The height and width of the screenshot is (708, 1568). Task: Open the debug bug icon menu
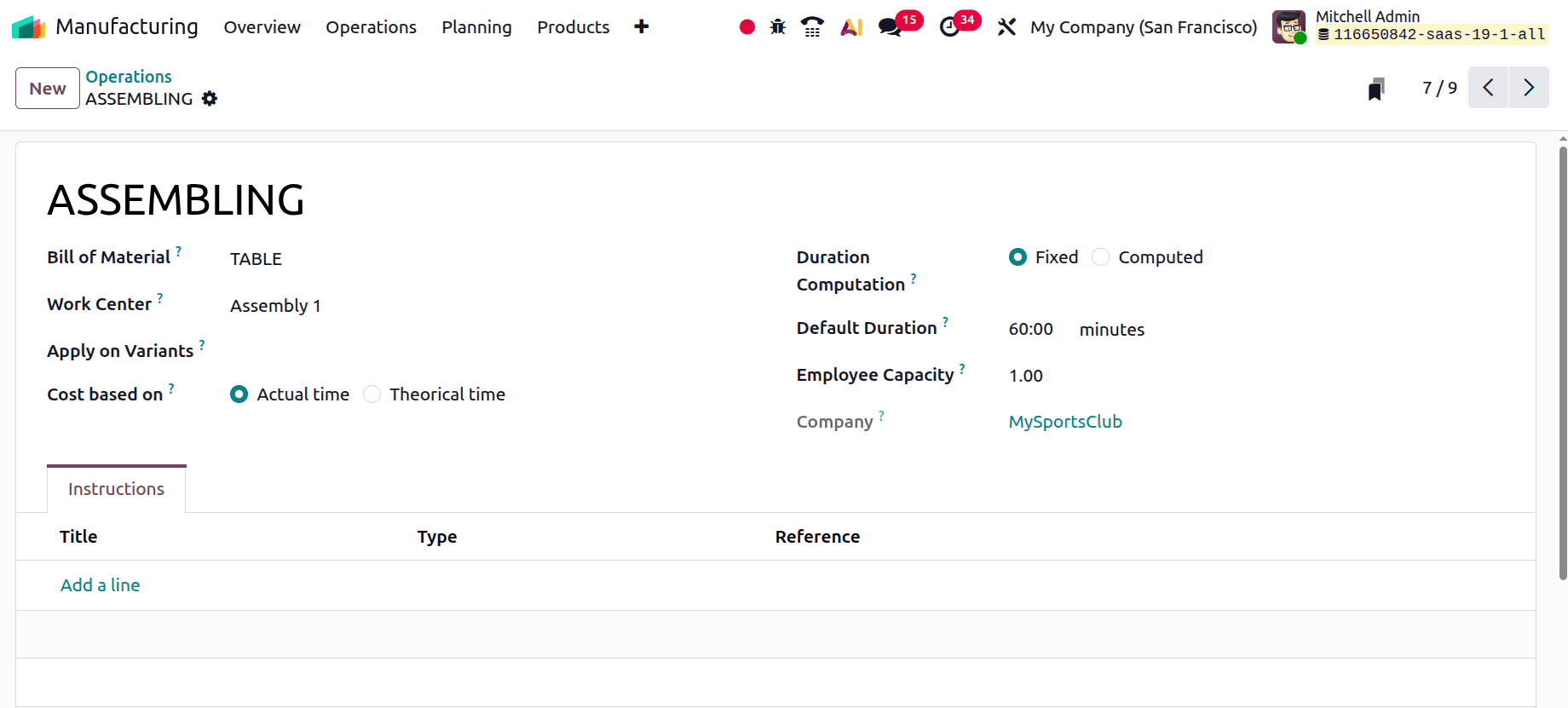click(x=778, y=27)
